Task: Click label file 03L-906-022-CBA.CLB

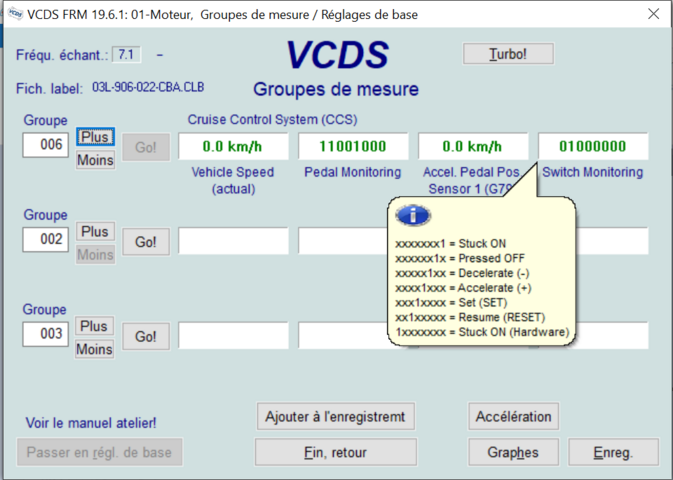Action: 148,88
